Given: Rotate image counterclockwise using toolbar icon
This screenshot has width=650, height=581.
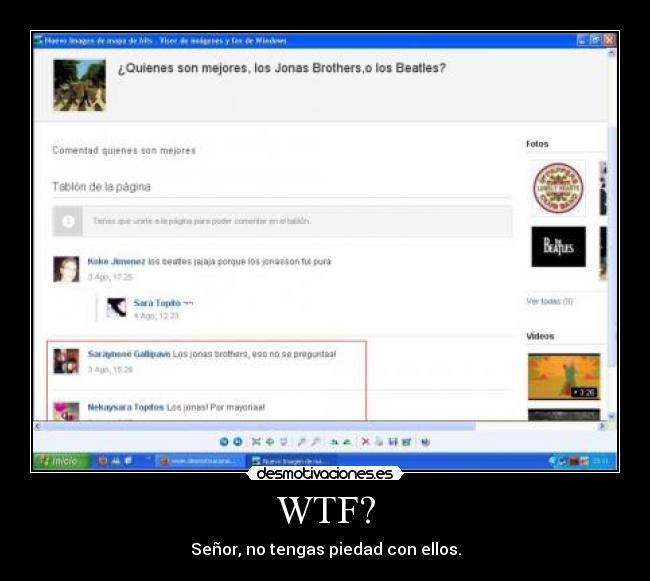Looking at the screenshot, I should point(347,442).
